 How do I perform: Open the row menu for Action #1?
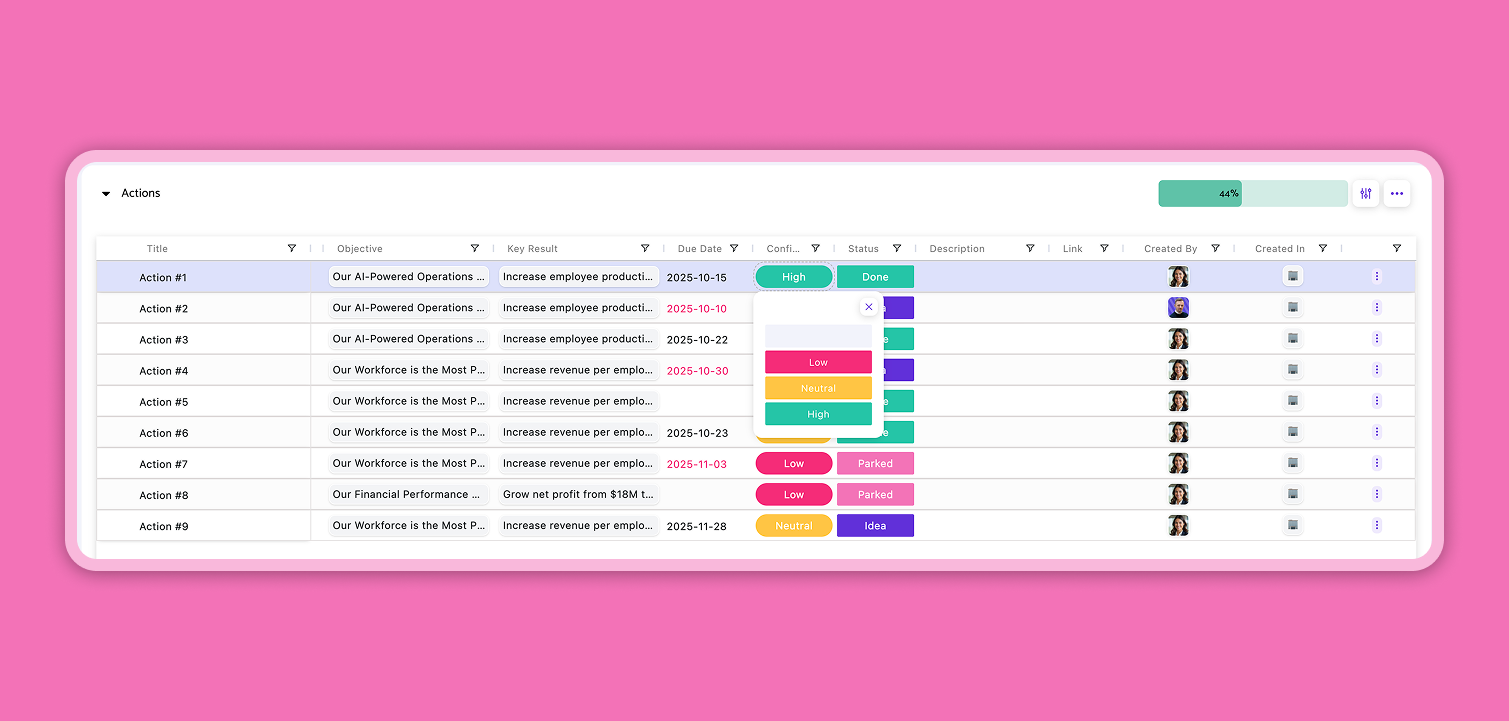click(x=1377, y=277)
